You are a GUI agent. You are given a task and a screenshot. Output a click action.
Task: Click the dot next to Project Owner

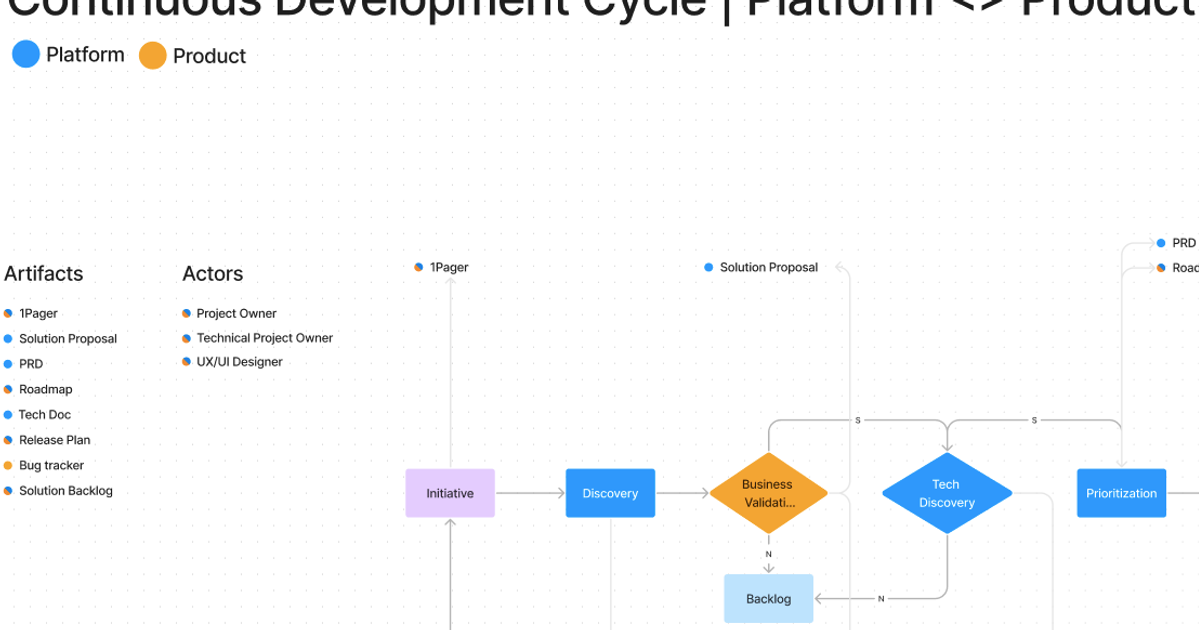click(186, 313)
